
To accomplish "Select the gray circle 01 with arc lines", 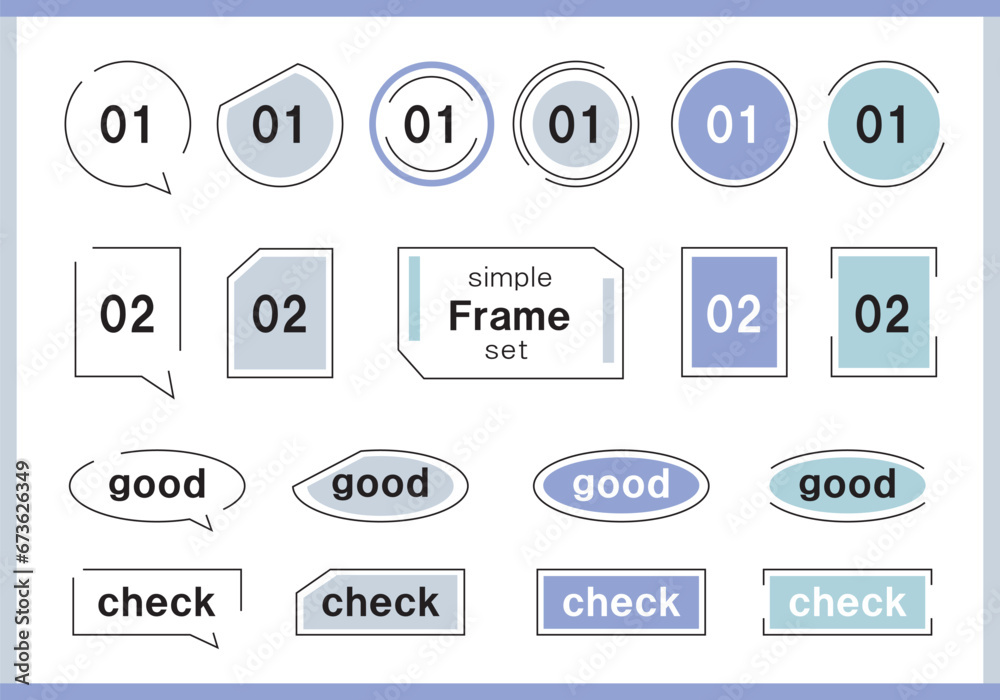I will [x=576, y=124].
